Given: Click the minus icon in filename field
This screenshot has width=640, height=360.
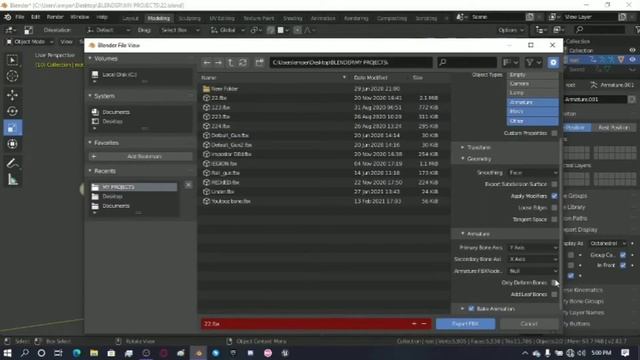Looking at the screenshot, I should [424, 324].
